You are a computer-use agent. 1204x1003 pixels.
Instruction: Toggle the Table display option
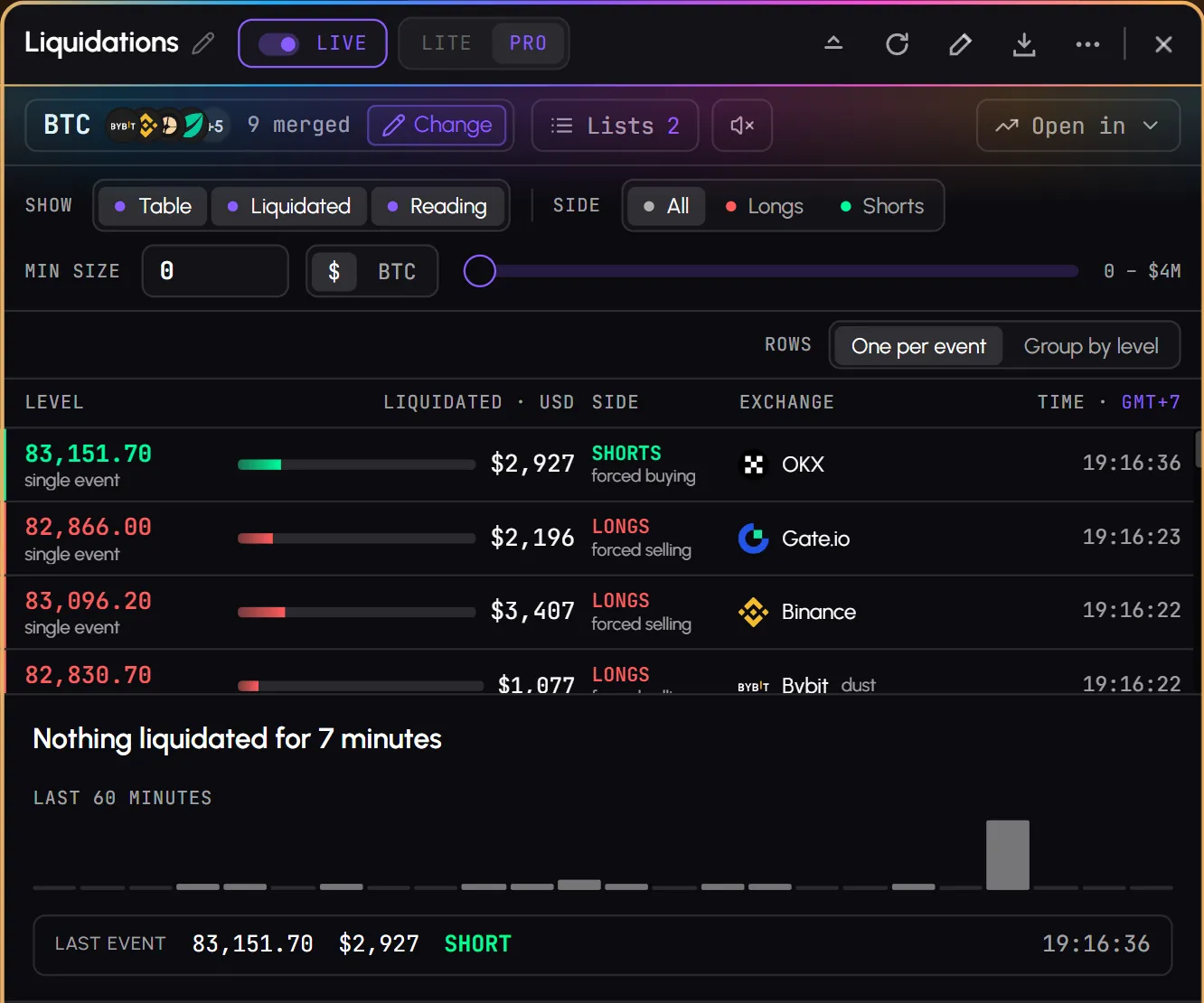(153, 206)
